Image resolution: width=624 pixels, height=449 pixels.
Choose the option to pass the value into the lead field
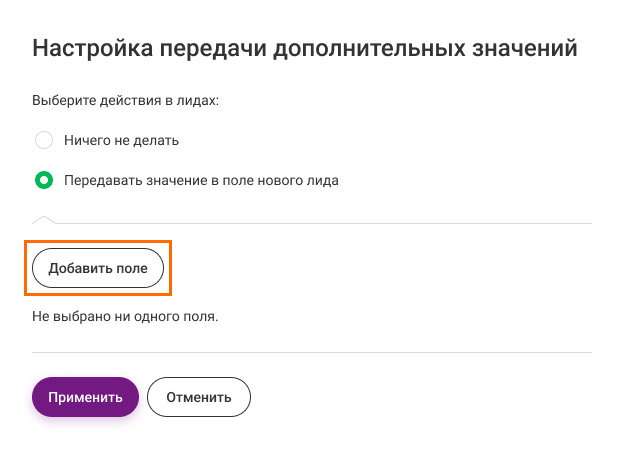[44, 180]
